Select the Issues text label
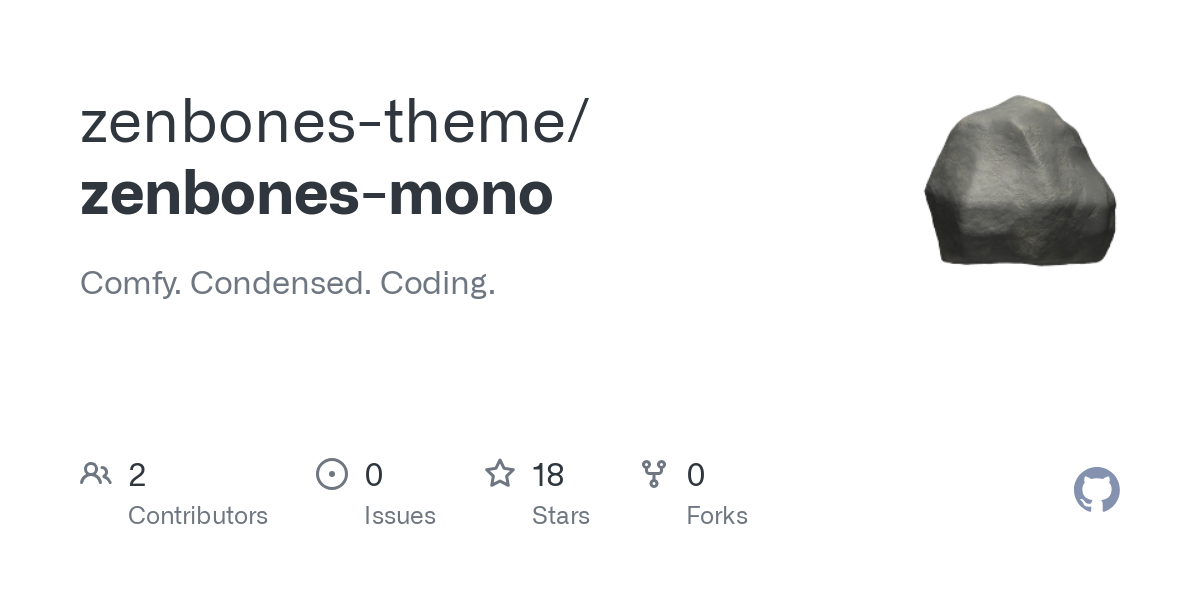 [400, 516]
